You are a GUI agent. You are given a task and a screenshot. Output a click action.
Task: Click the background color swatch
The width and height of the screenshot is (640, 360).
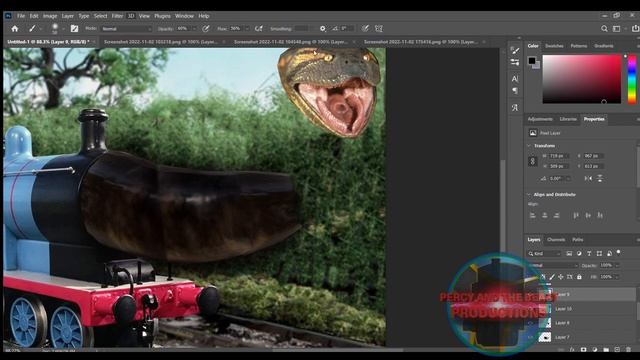pos(537,65)
